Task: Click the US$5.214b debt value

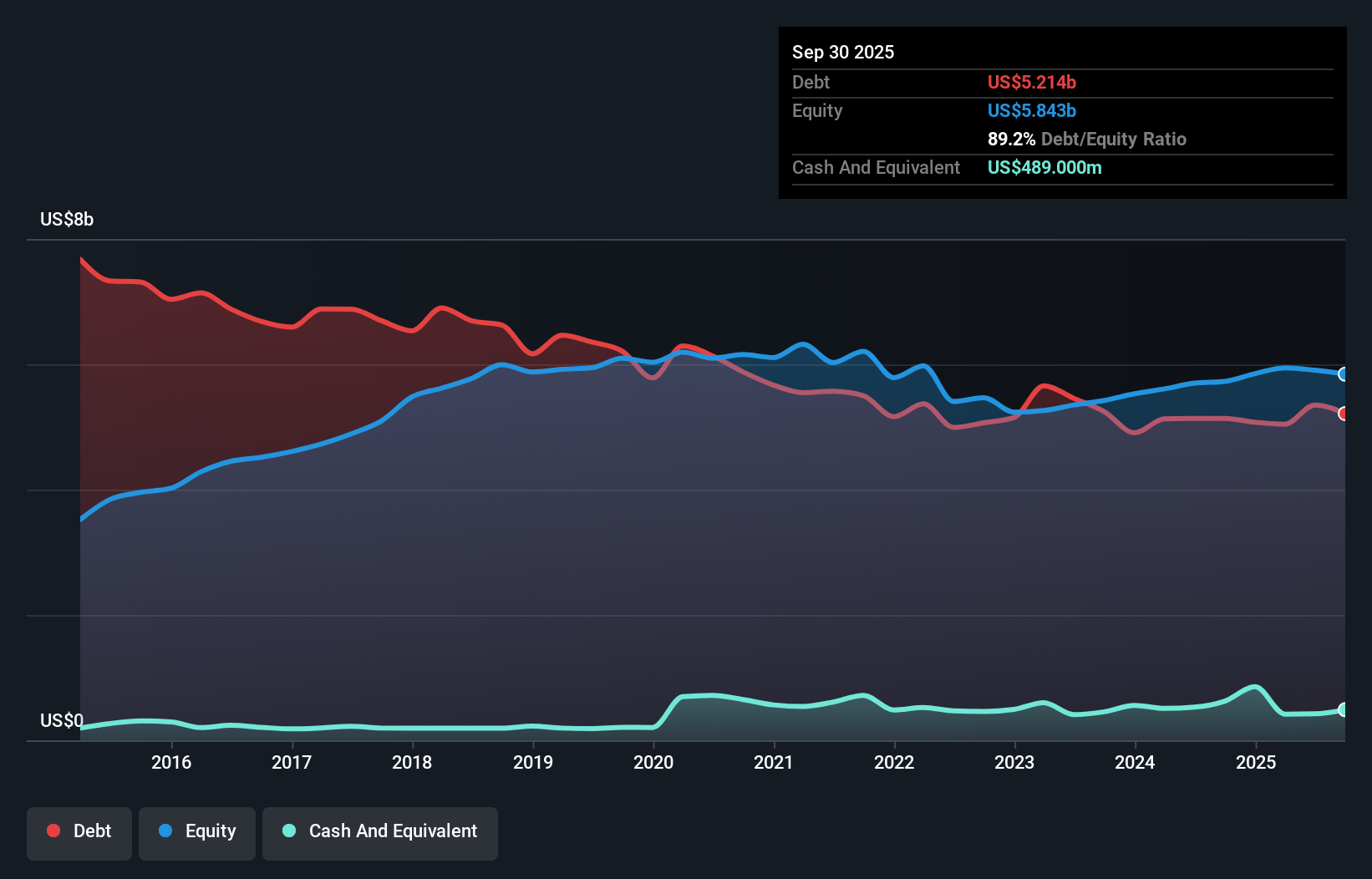Action: pos(1032,82)
